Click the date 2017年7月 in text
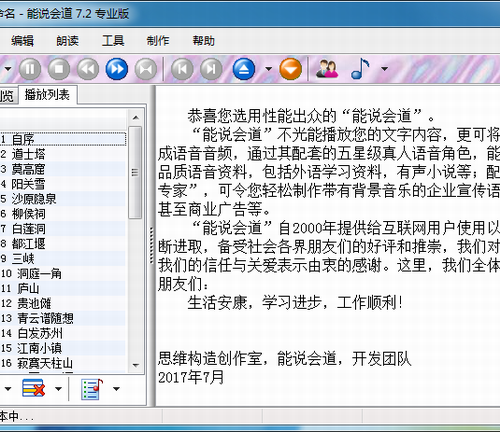 tap(191, 377)
